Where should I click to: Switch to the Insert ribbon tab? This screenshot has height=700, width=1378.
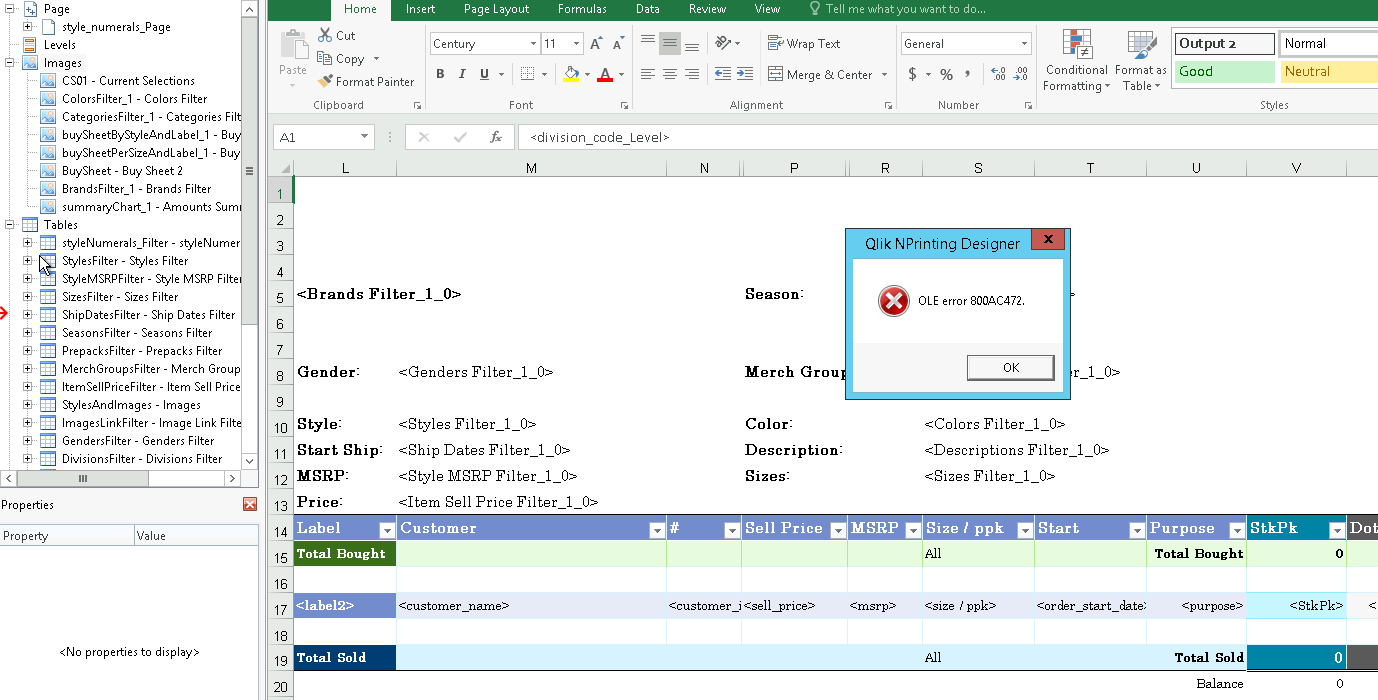pos(420,9)
